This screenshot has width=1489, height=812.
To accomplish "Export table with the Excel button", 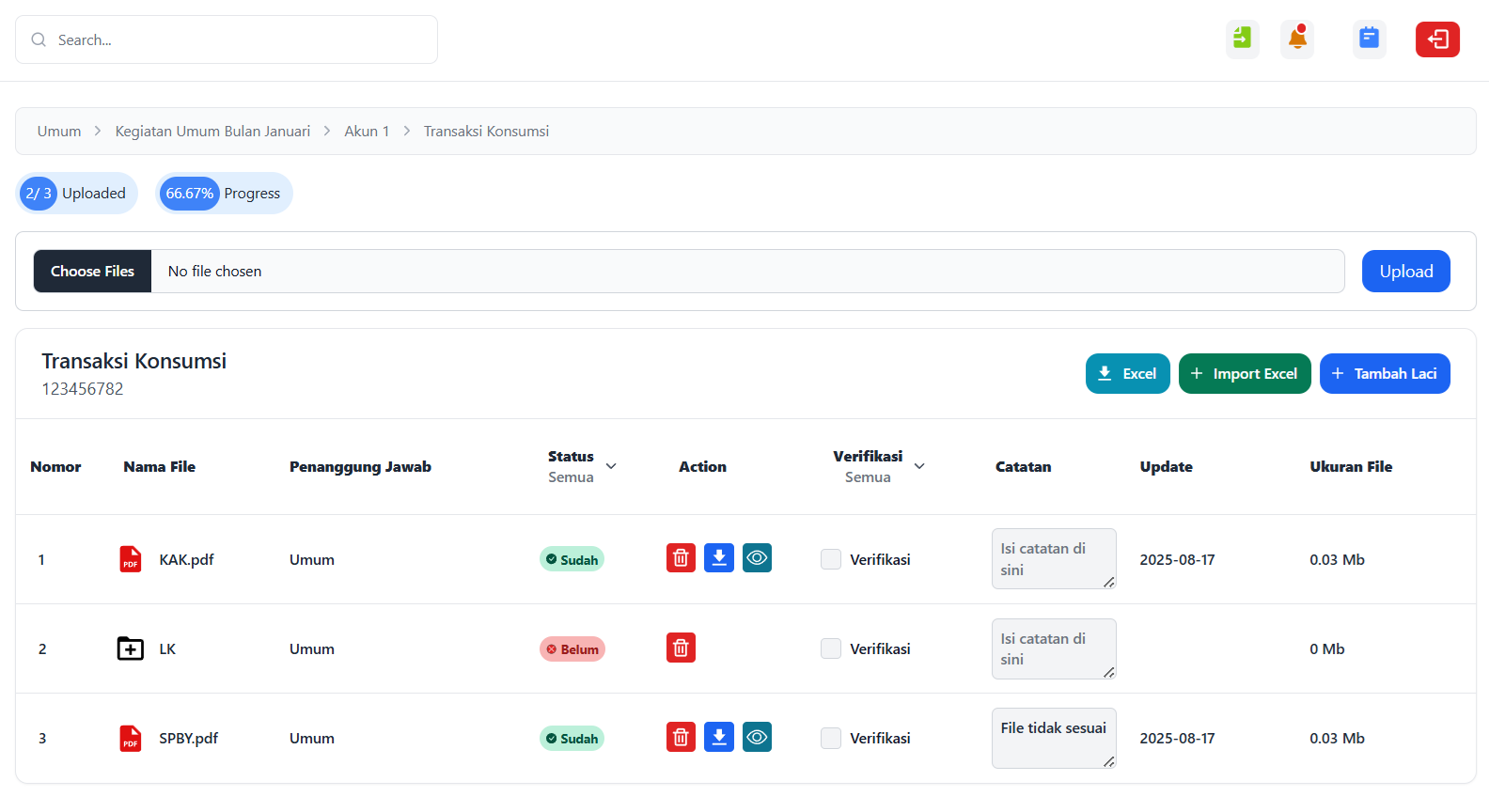I will (x=1128, y=373).
